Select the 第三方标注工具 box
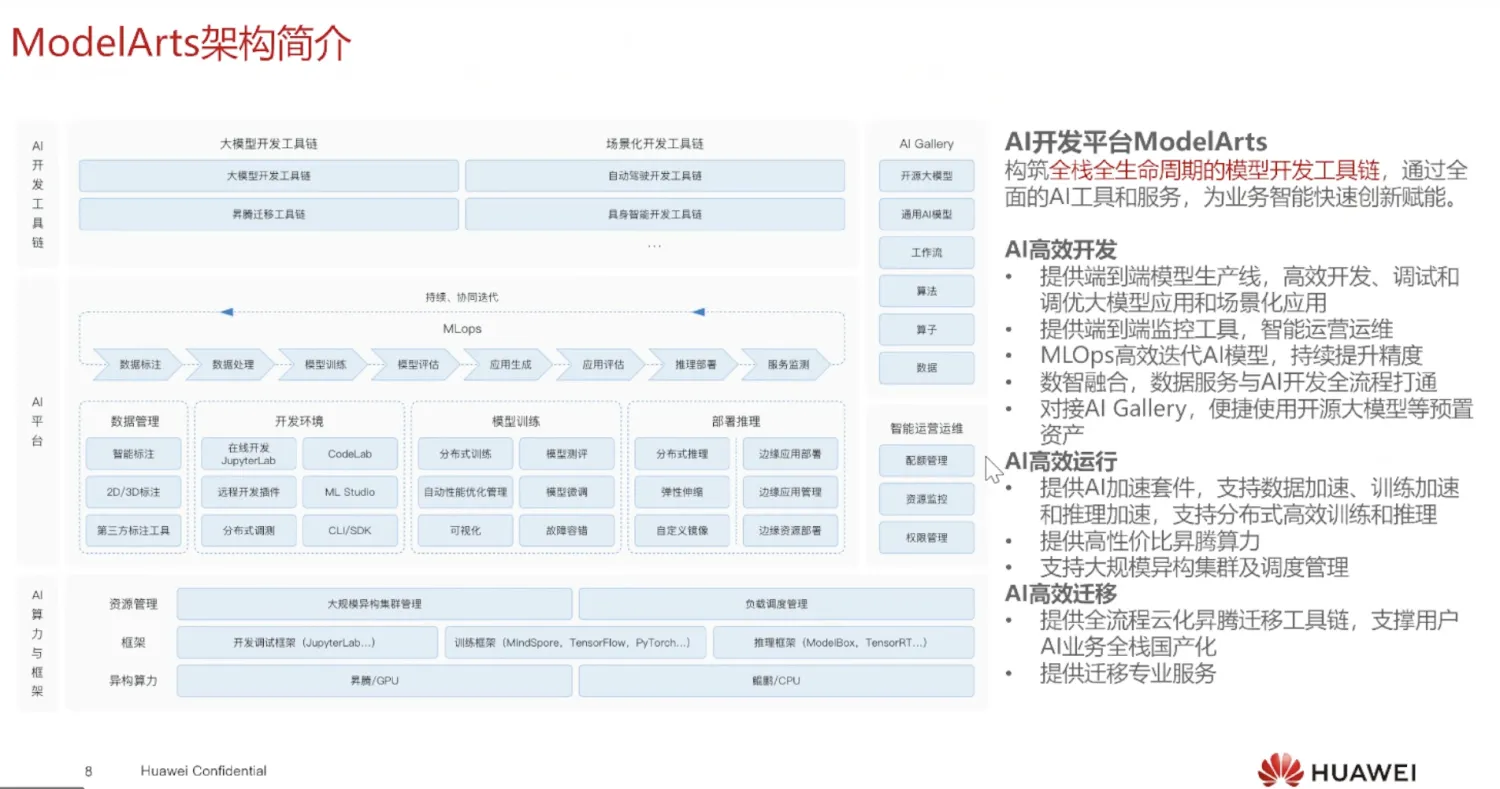1500x789 pixels. (134, 530)
